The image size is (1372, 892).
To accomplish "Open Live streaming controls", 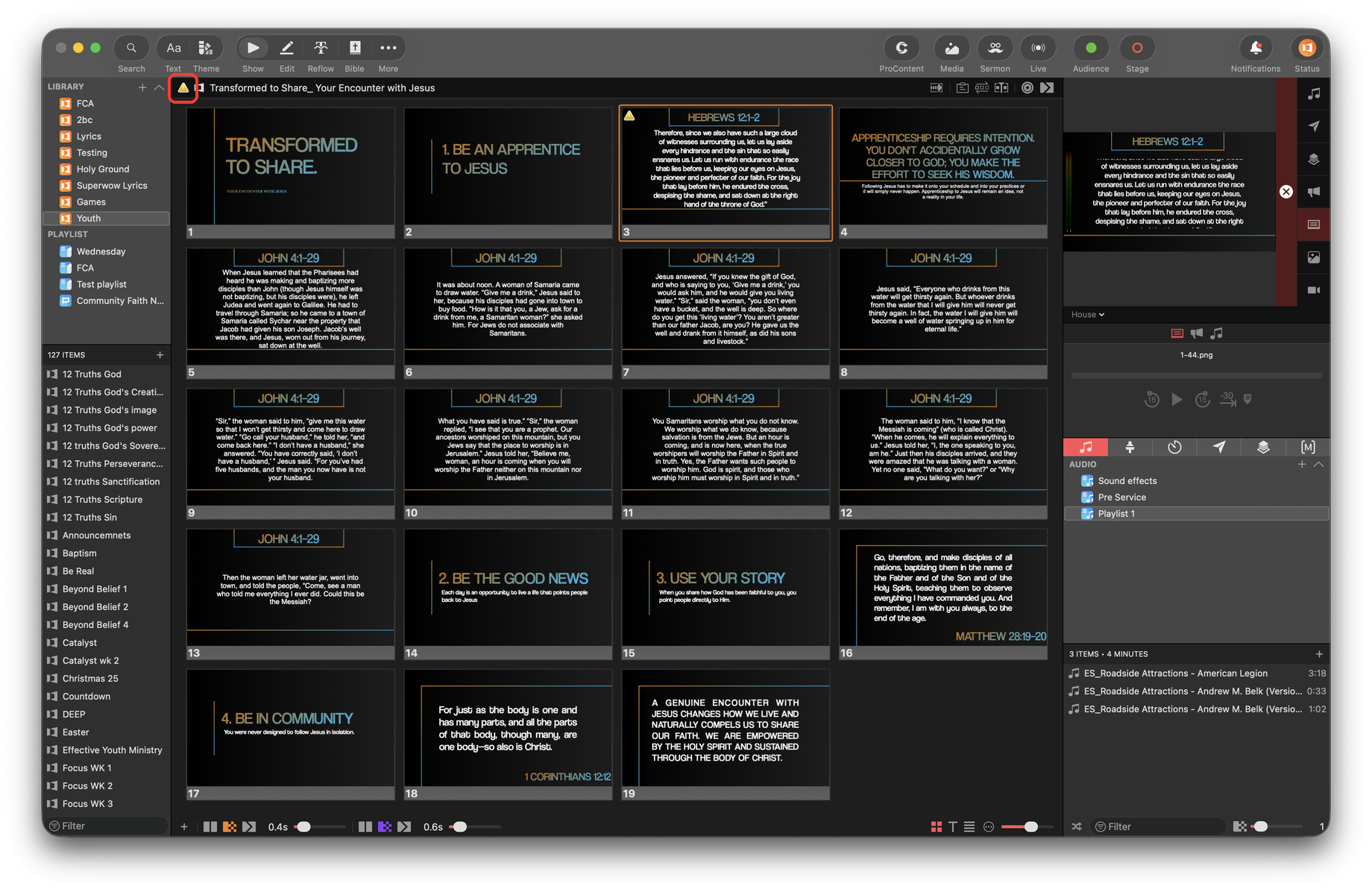I will (x=1038, y=48).
